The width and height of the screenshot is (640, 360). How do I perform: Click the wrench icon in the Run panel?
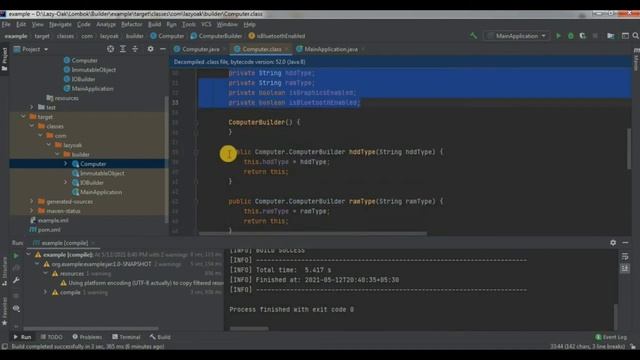[x=16, y=280]
